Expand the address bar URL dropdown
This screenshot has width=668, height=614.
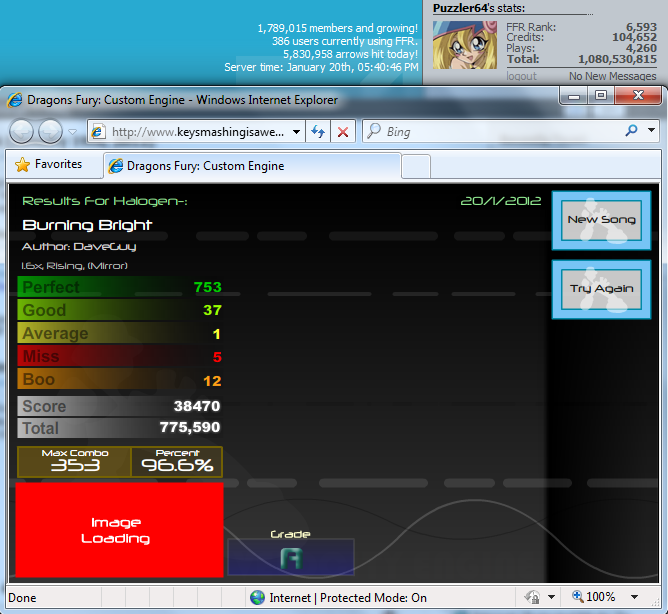pos(296,131)
